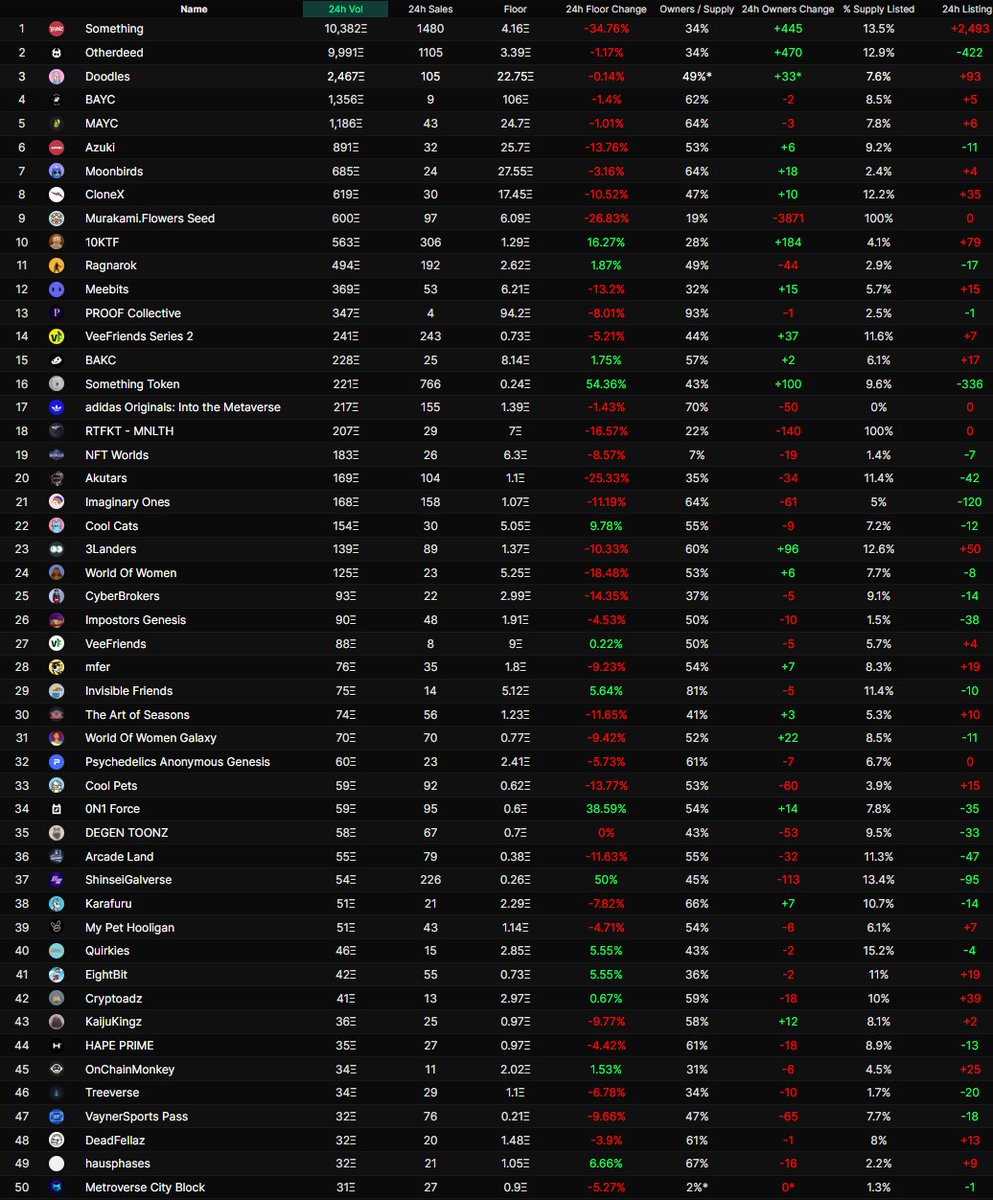The image size is (993, 1200).
Task: Click the +2,493 listing change value
Action: [970, 29]
